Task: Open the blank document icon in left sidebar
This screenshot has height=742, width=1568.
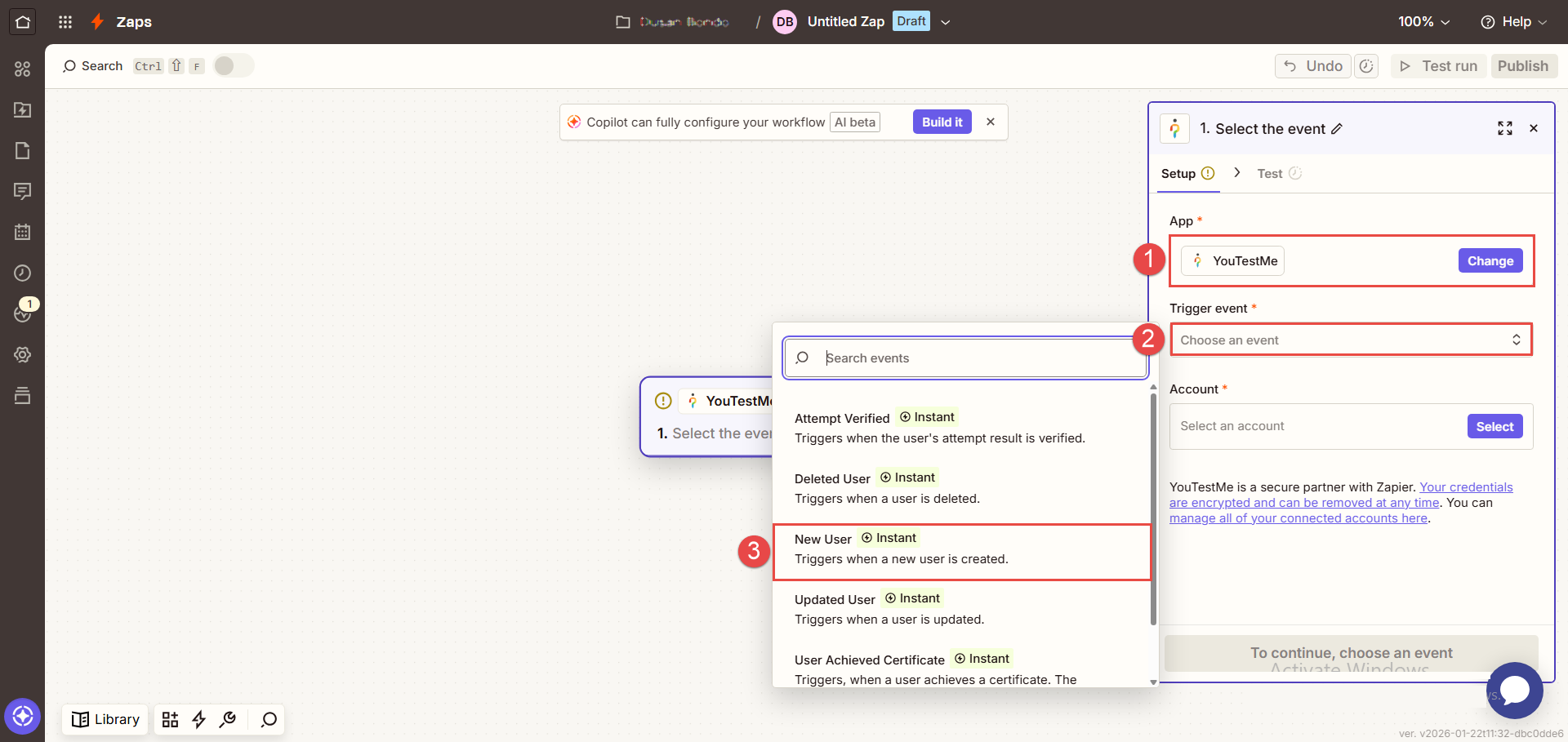Action: click(x=22, y=151)
